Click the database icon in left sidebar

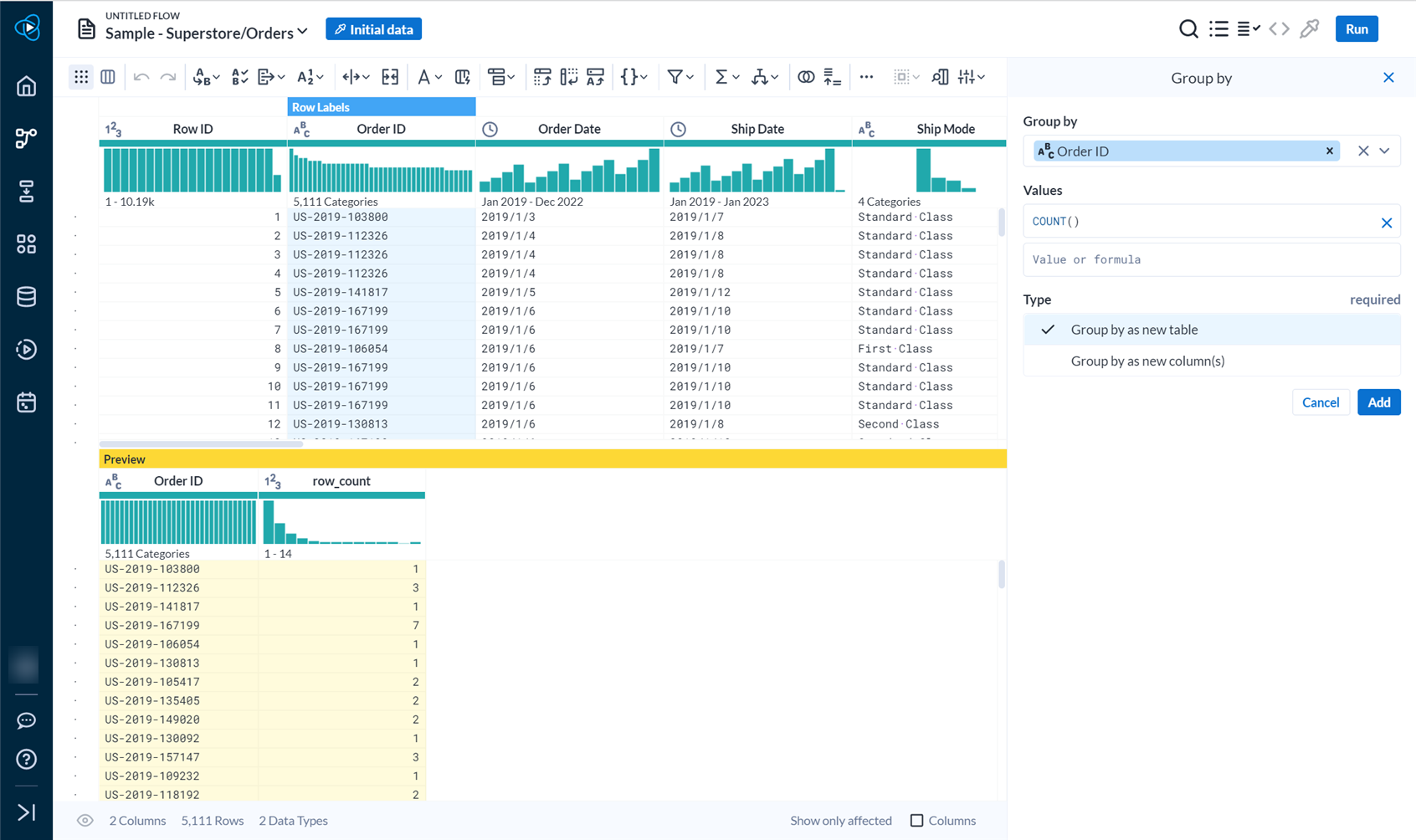point(26,296)
